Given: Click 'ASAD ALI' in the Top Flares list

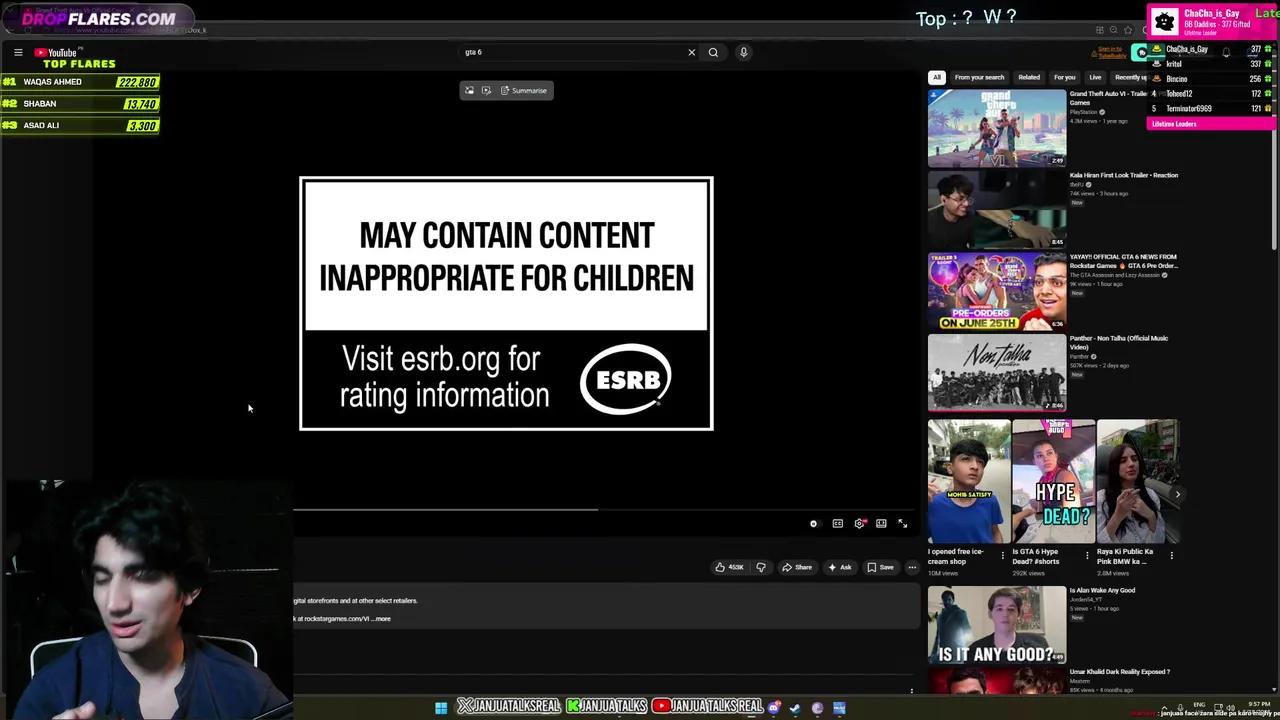Looking at the screenshot, I should click(x=41, y=126).
